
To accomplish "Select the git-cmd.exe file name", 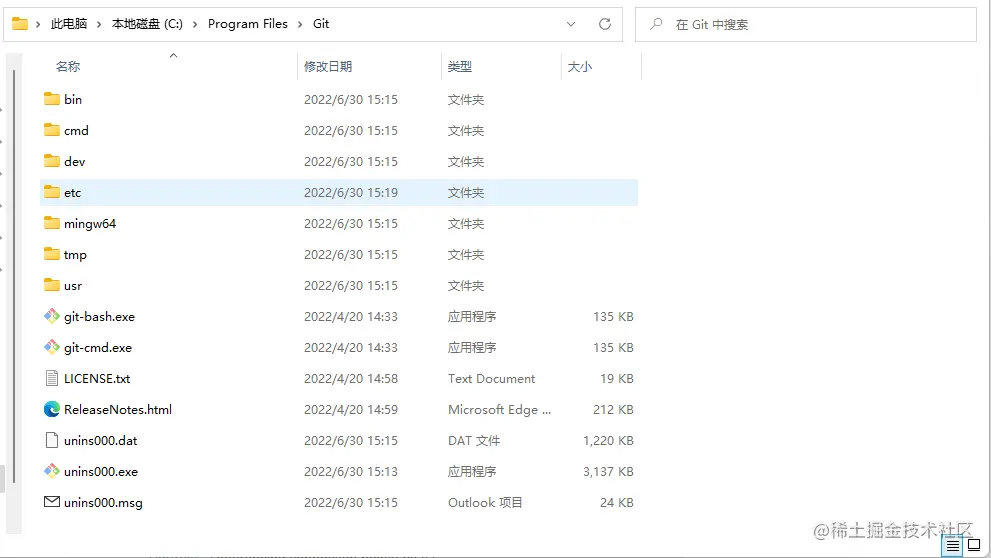I will coord(98,347).
